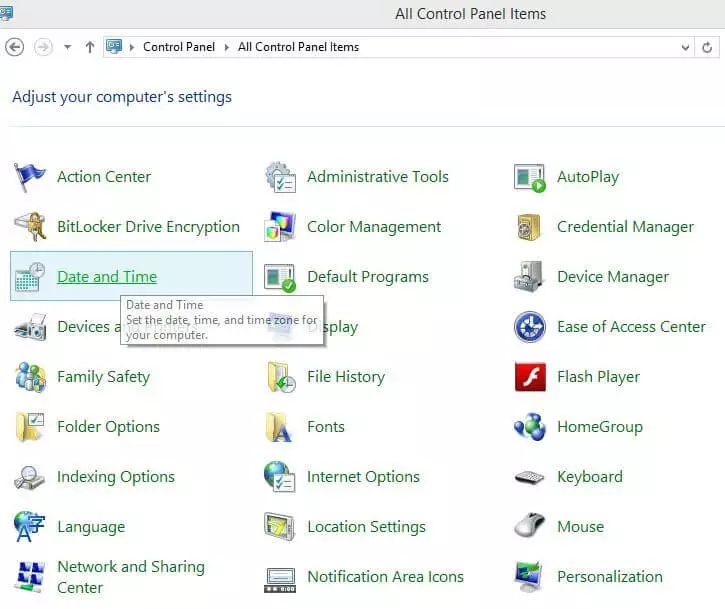Open the HomeGroup icon
The image size is (725, 609).
pos(529,427)
